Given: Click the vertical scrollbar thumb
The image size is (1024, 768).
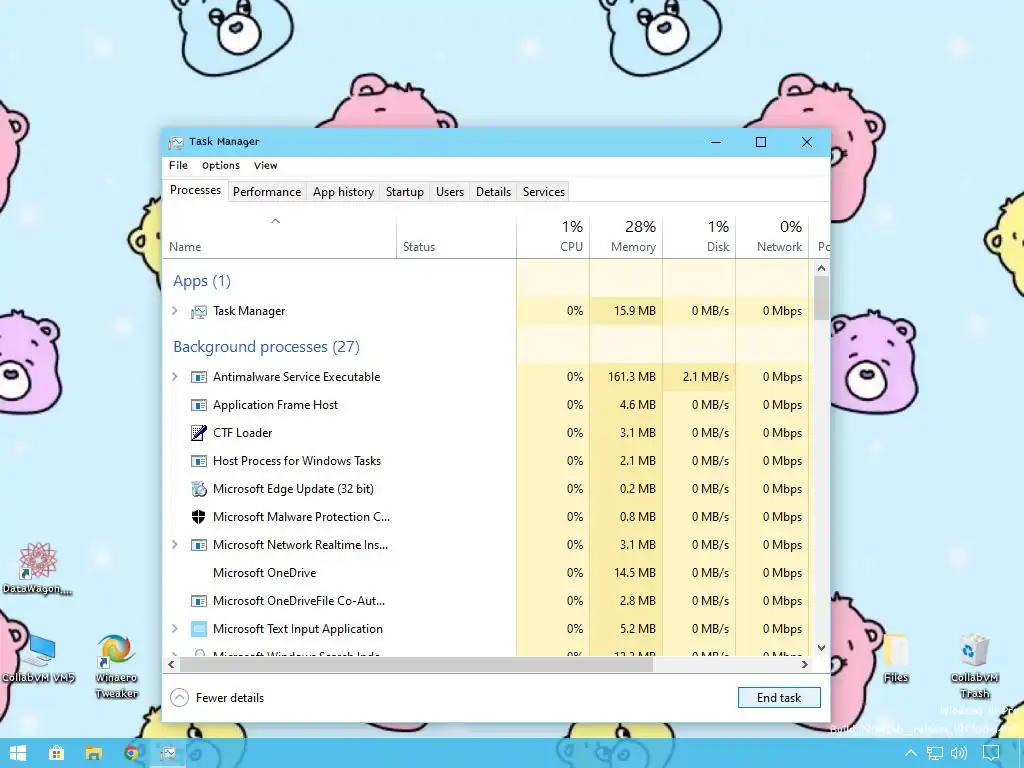Looking at the screenshot, I should coord(822,298).
